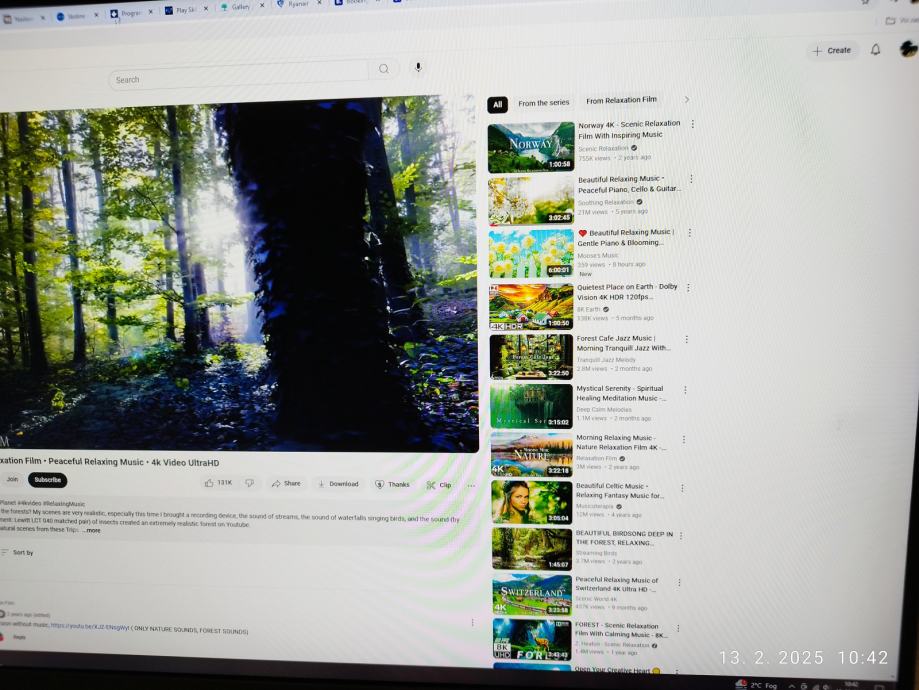
Task: Dislike the video with thumbs down
Action: point(250,483)
